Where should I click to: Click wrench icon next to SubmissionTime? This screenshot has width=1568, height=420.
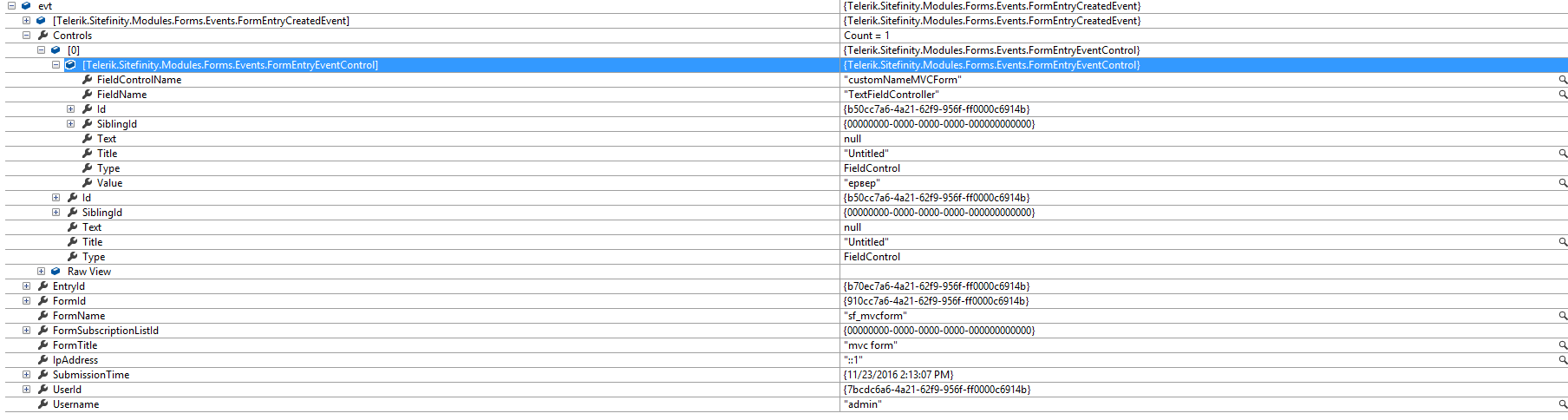(42, 375)
